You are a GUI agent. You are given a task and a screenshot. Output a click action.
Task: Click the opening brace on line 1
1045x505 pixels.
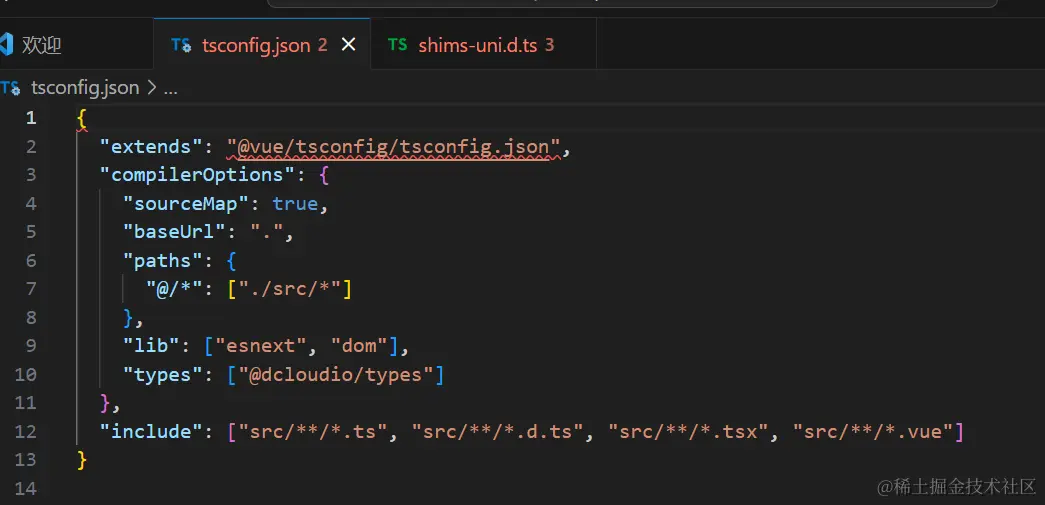[82, 119]
